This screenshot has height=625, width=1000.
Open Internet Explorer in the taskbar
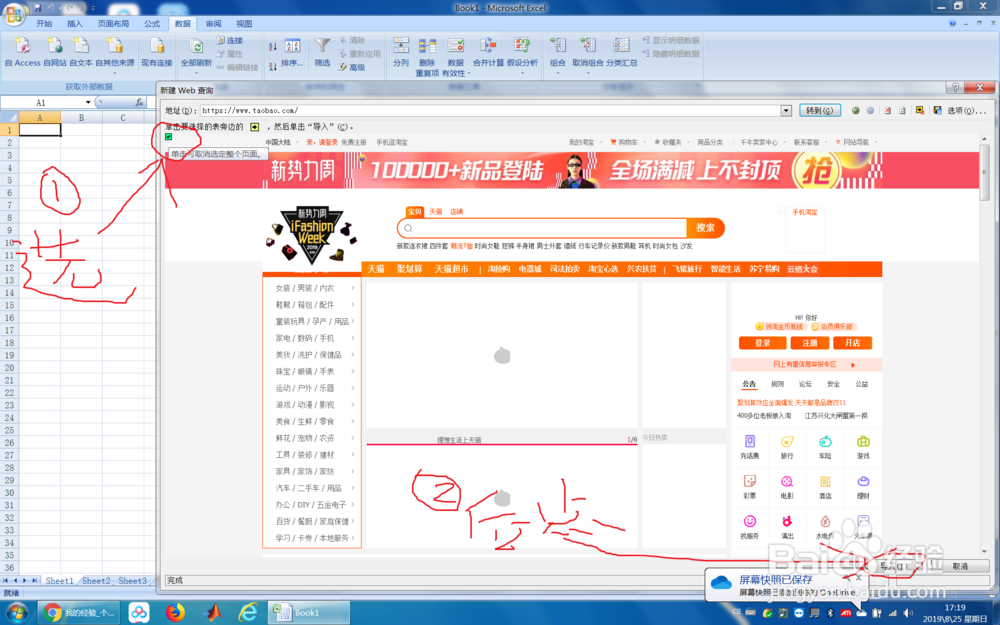coord(247,613)
